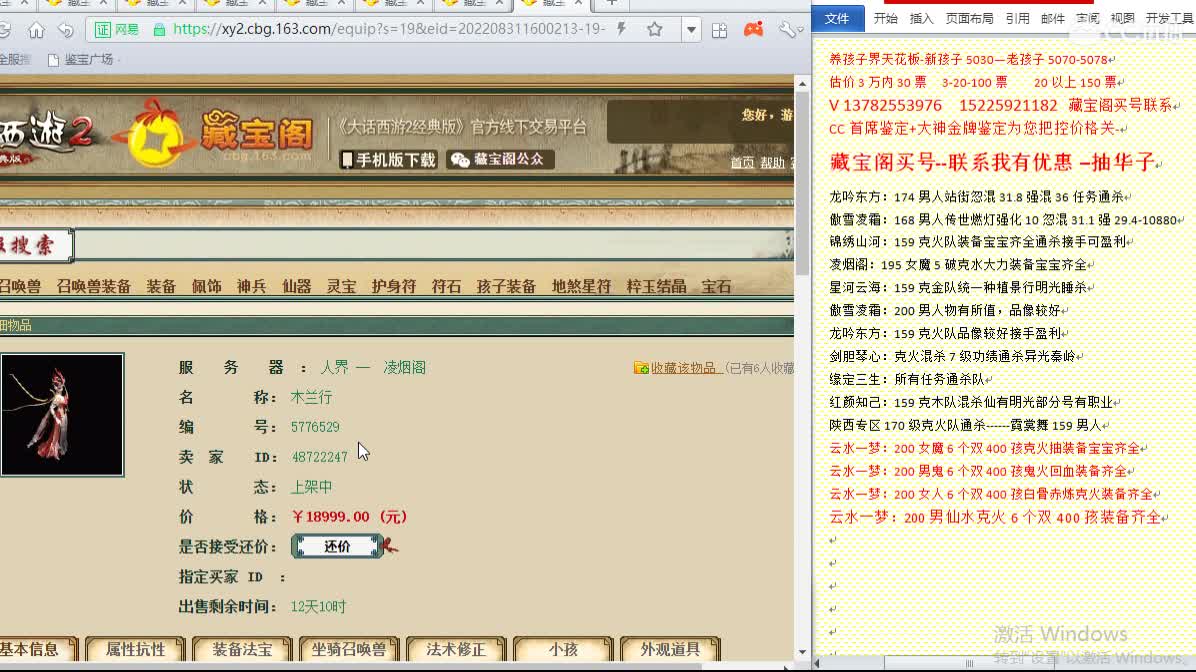This screenshot has width=1196, height=672.
Task: Switch to 法术修正 tab
Action: (x=456, y=649)
